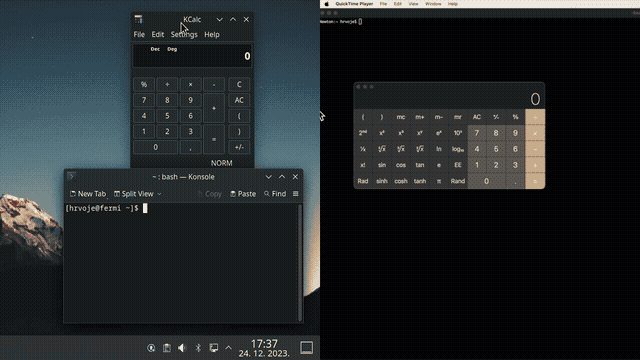Screen dimensions: 640x360
Task: Toggle the +/- sign button in KCalc
Action: click(239, 147)
